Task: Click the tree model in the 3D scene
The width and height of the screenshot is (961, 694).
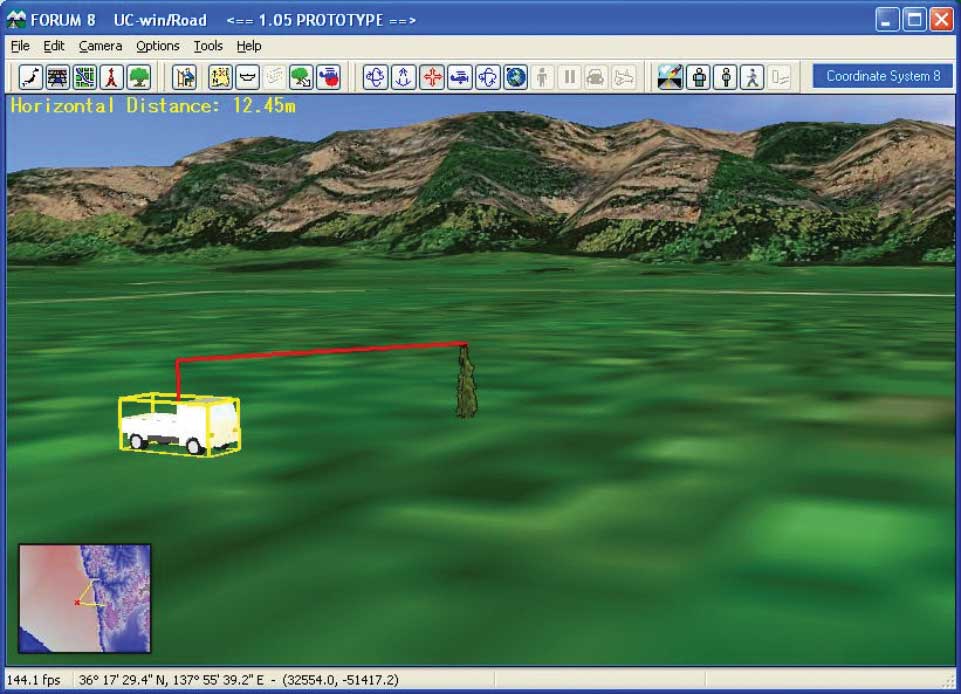Action: 466,383
